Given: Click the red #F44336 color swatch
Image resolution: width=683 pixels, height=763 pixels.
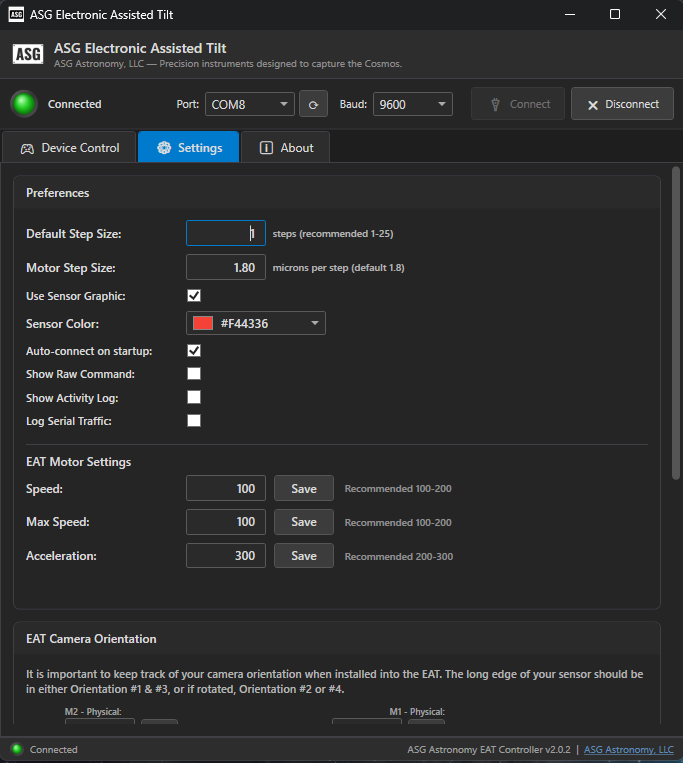Looking at the screenshot, I should point(203,323).
